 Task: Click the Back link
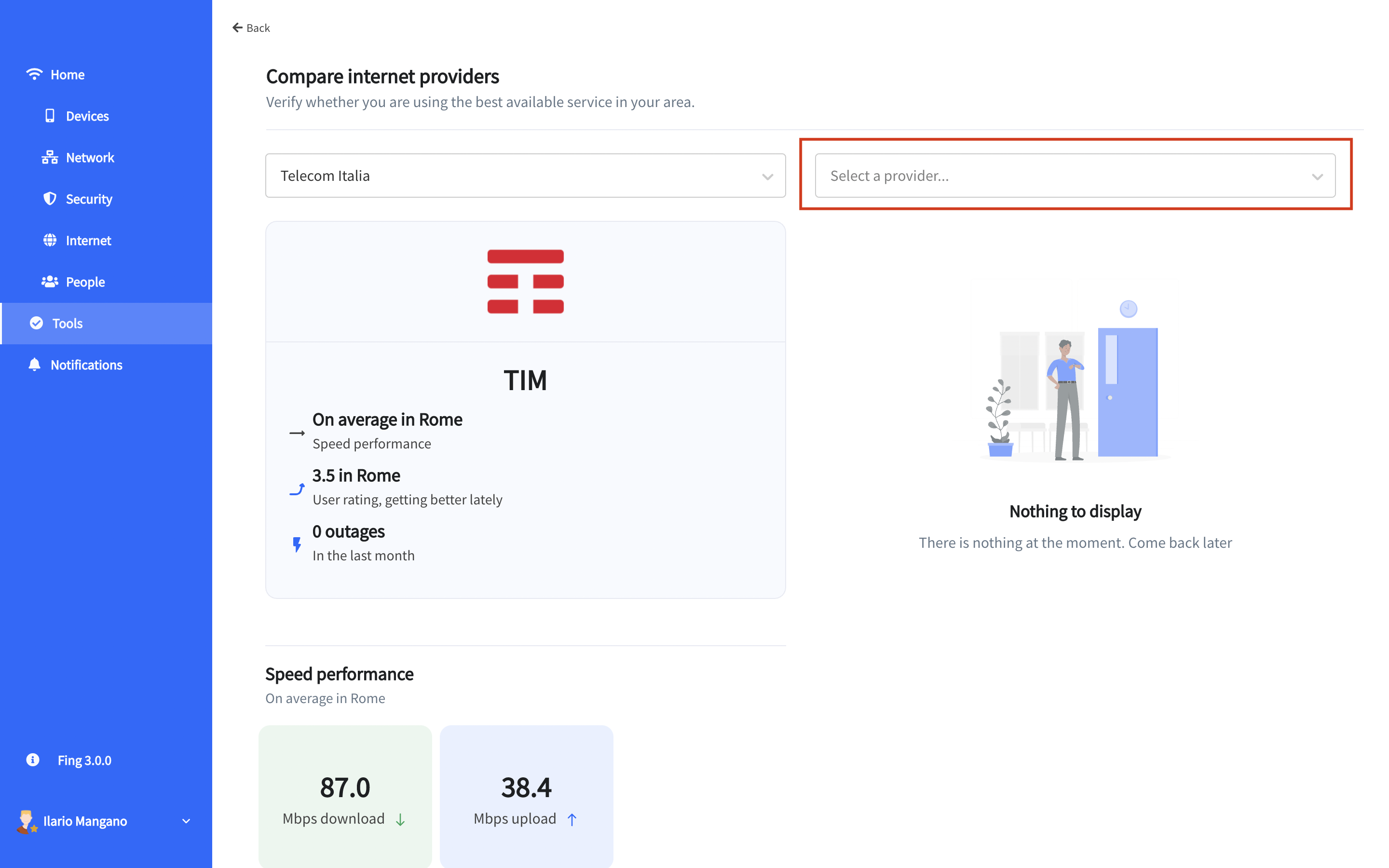[251, 27]
